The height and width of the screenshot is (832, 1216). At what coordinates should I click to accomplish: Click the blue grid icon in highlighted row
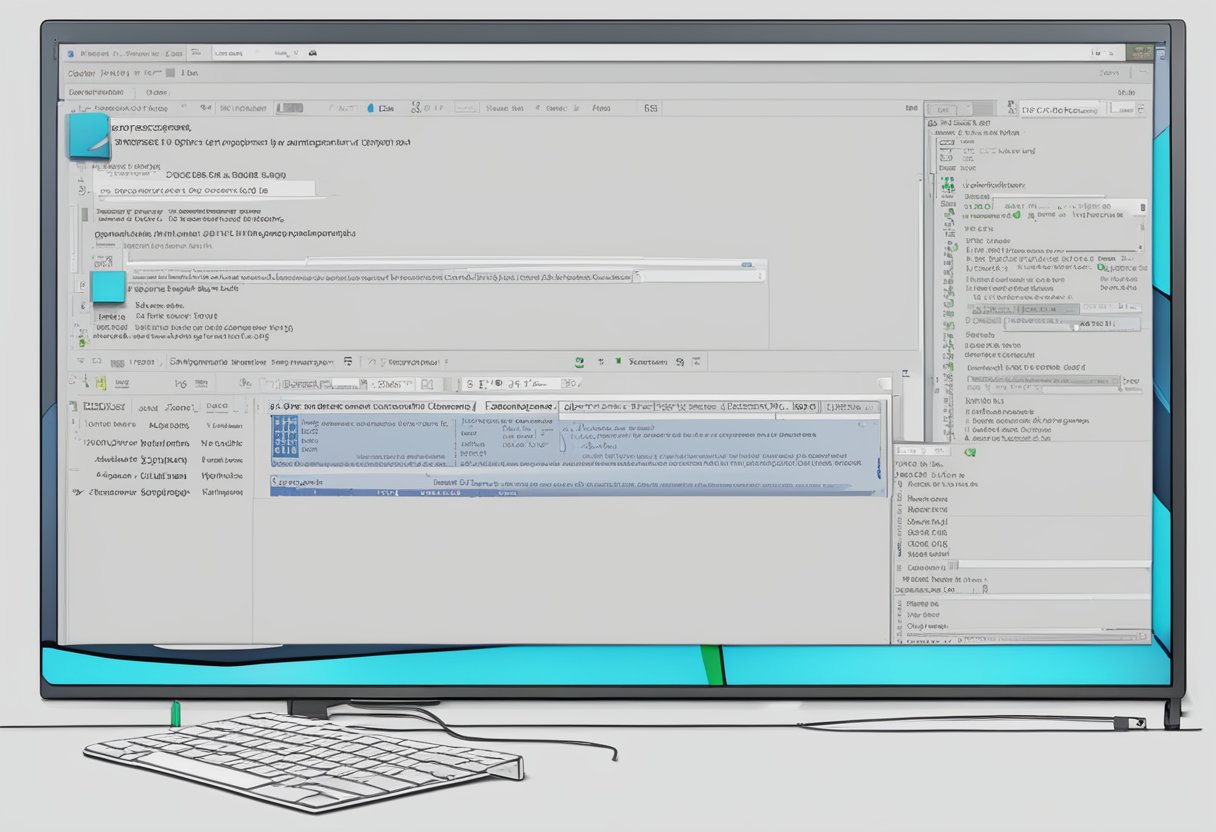[284, 441]
